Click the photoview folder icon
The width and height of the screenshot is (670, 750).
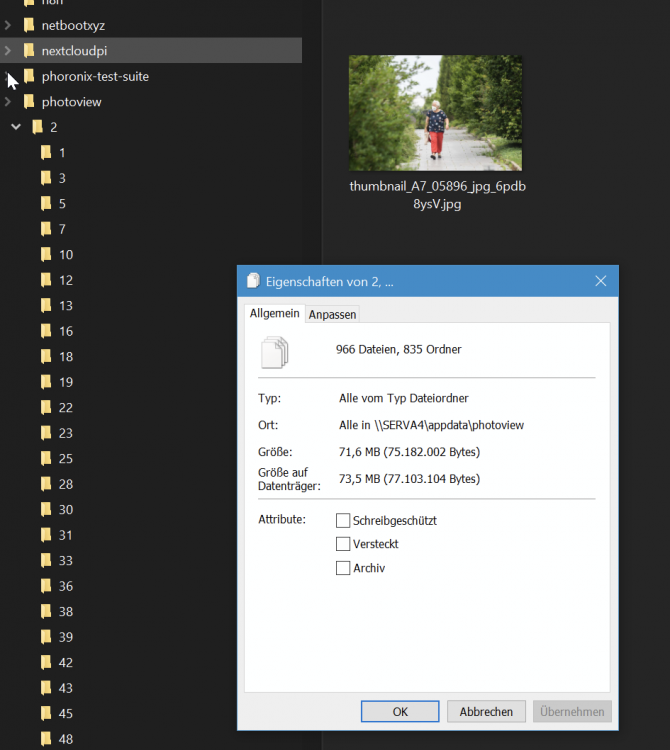click(x=29, y=101)
